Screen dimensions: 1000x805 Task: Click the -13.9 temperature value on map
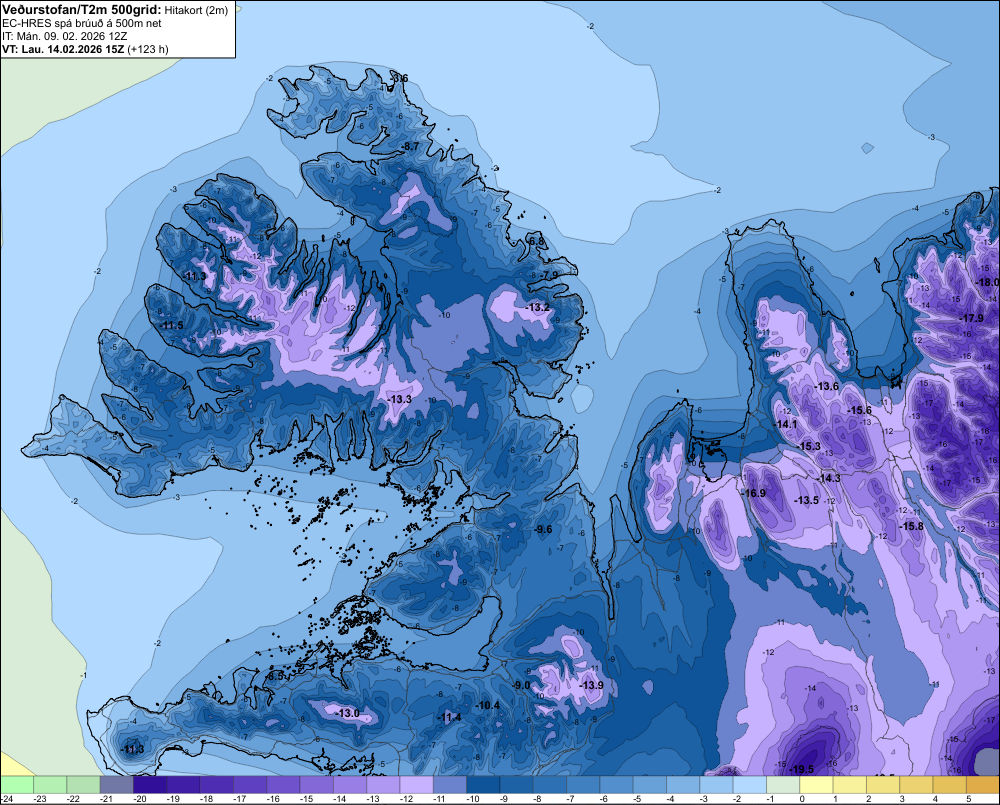click(591, 685)
